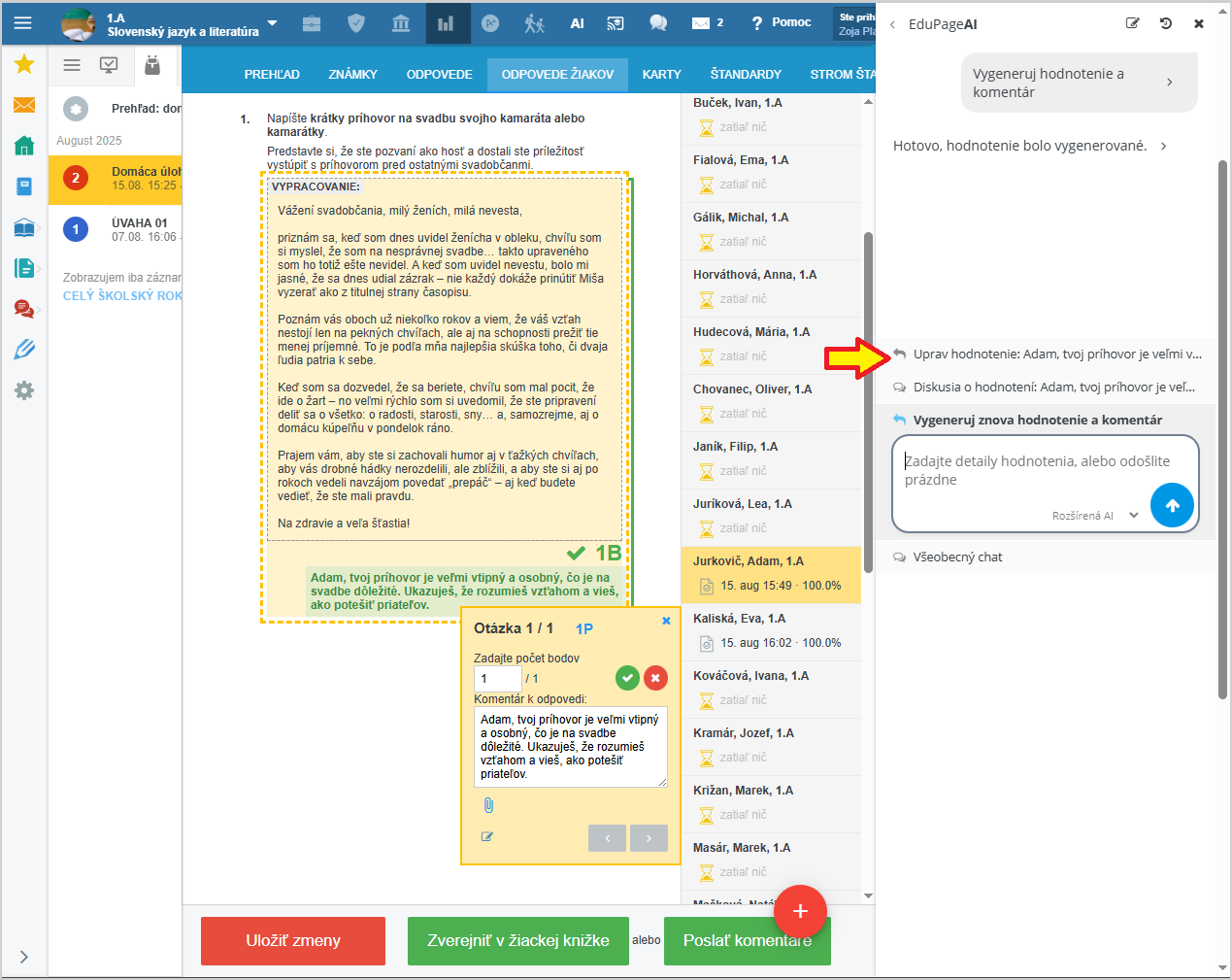This screenshot has height=980, width=1232.
Task: Click the blue AI send arrow button
Action: [1172, 505]
